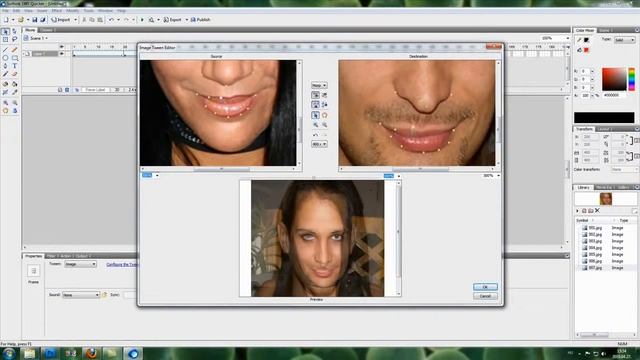Click OK in Image Tween Editor
The width and height of the screenshot is (640, 360).
[485, 287]
